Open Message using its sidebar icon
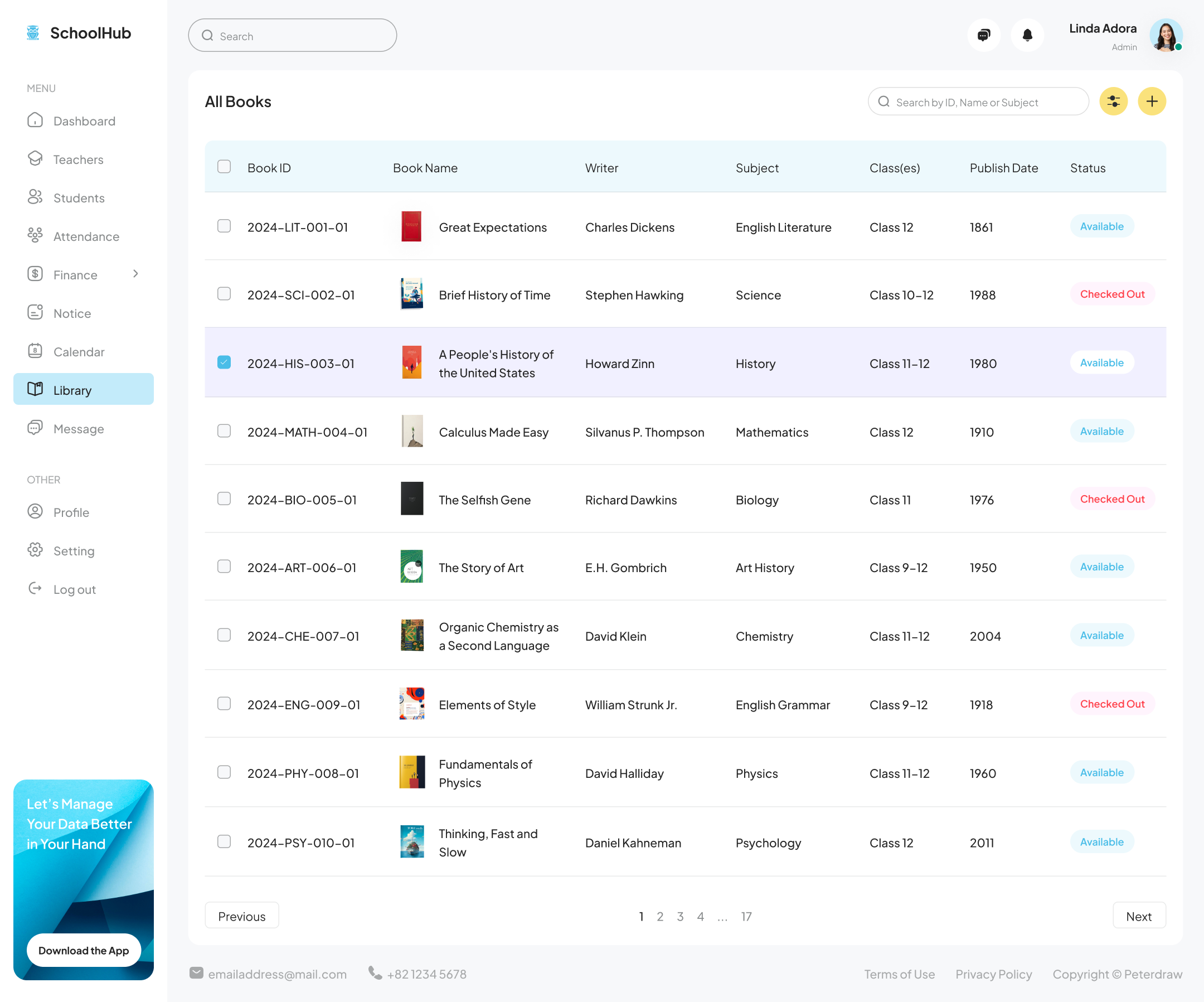This screenshot has height=1002, width=1204. (x=36, y=428)
